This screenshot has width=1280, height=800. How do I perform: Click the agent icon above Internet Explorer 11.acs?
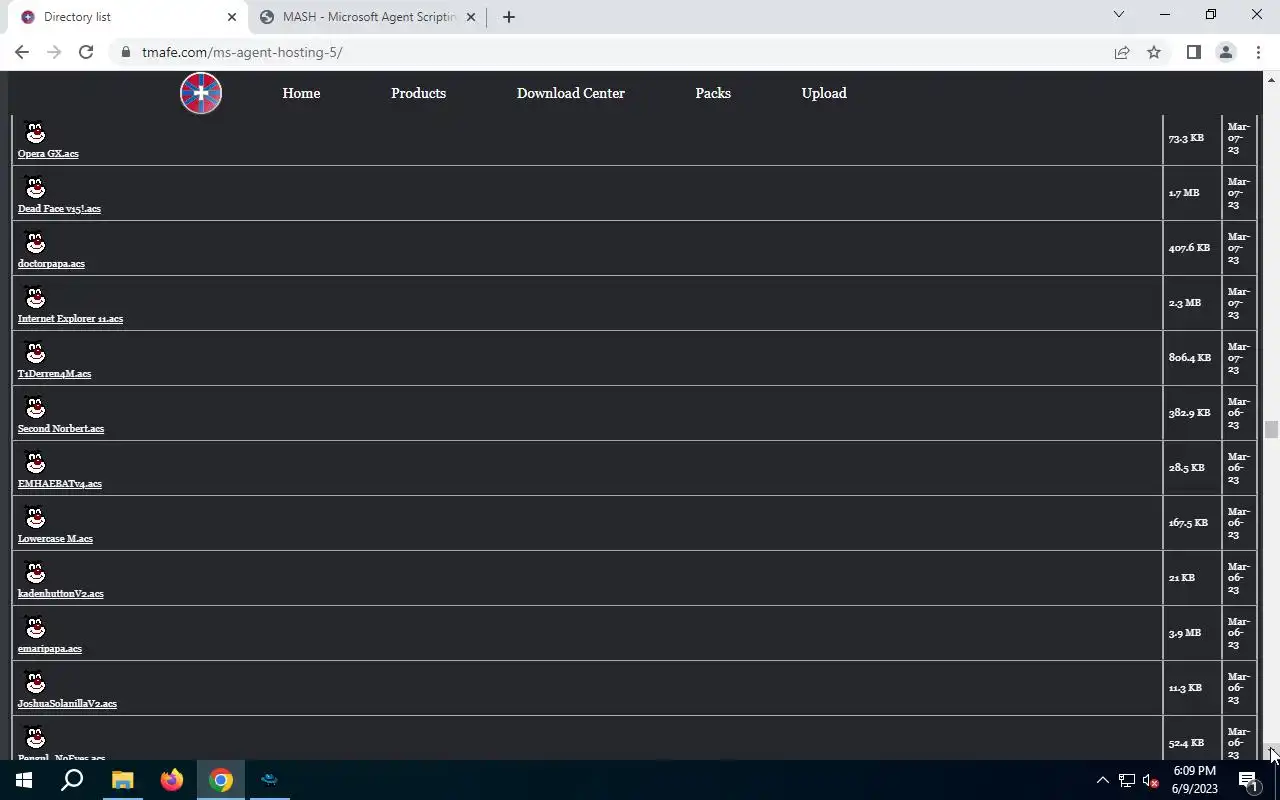pos(35,298)
